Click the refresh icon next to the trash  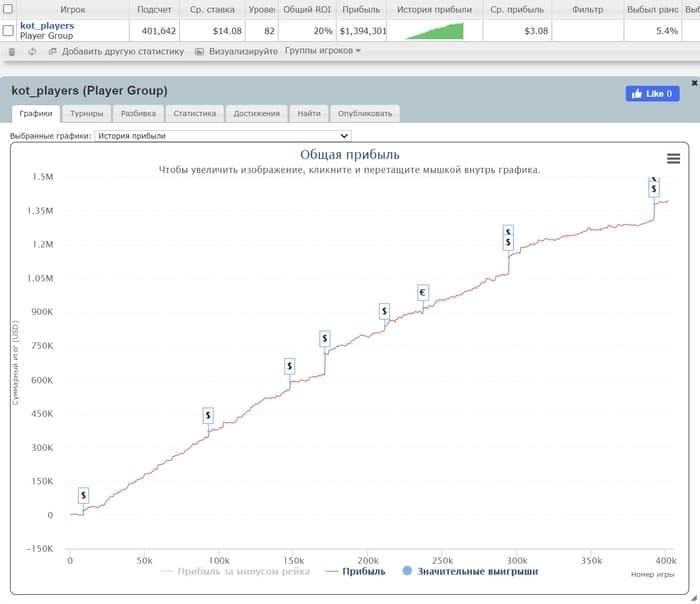pos(32,52)
